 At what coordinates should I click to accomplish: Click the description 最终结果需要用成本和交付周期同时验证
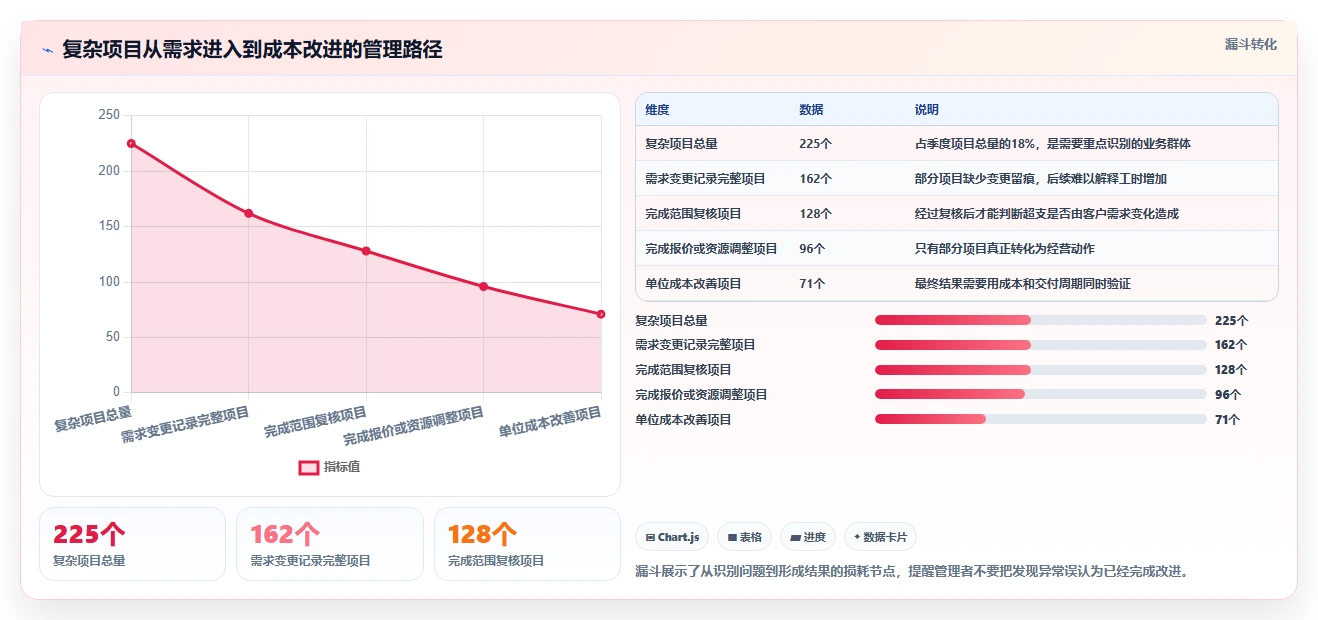pos(1023,284)
